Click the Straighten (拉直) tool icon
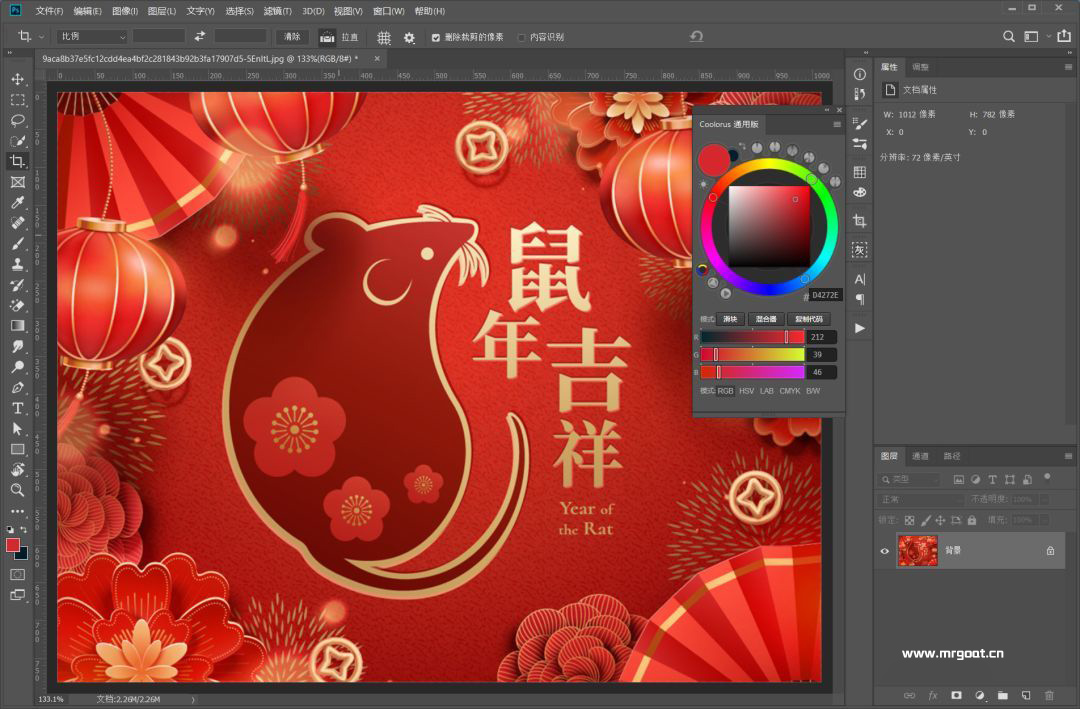The width and height of the screenshot is (1080, 709). coord(327,37)
